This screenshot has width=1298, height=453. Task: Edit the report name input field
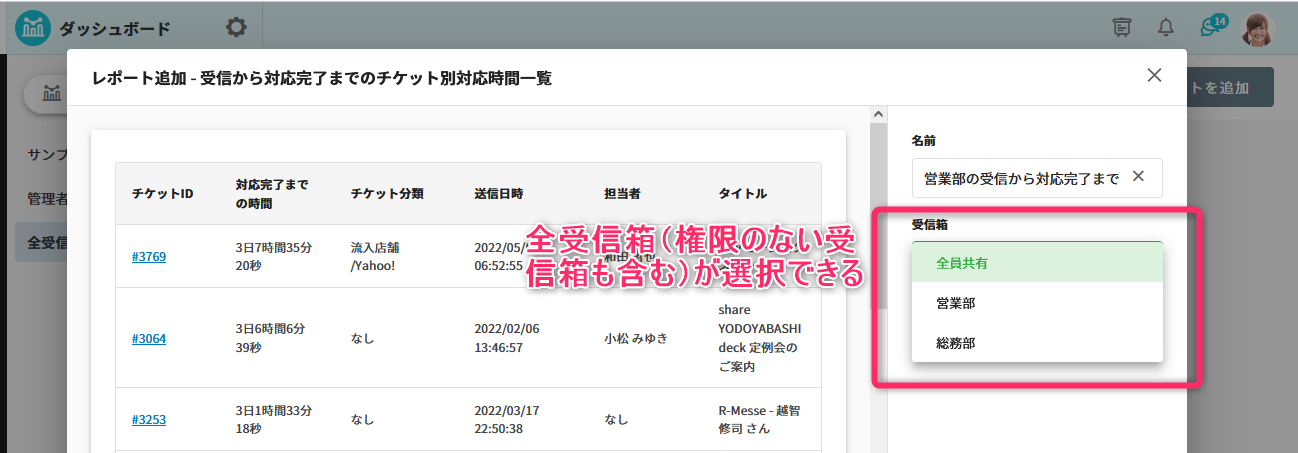pos(1020,178)
